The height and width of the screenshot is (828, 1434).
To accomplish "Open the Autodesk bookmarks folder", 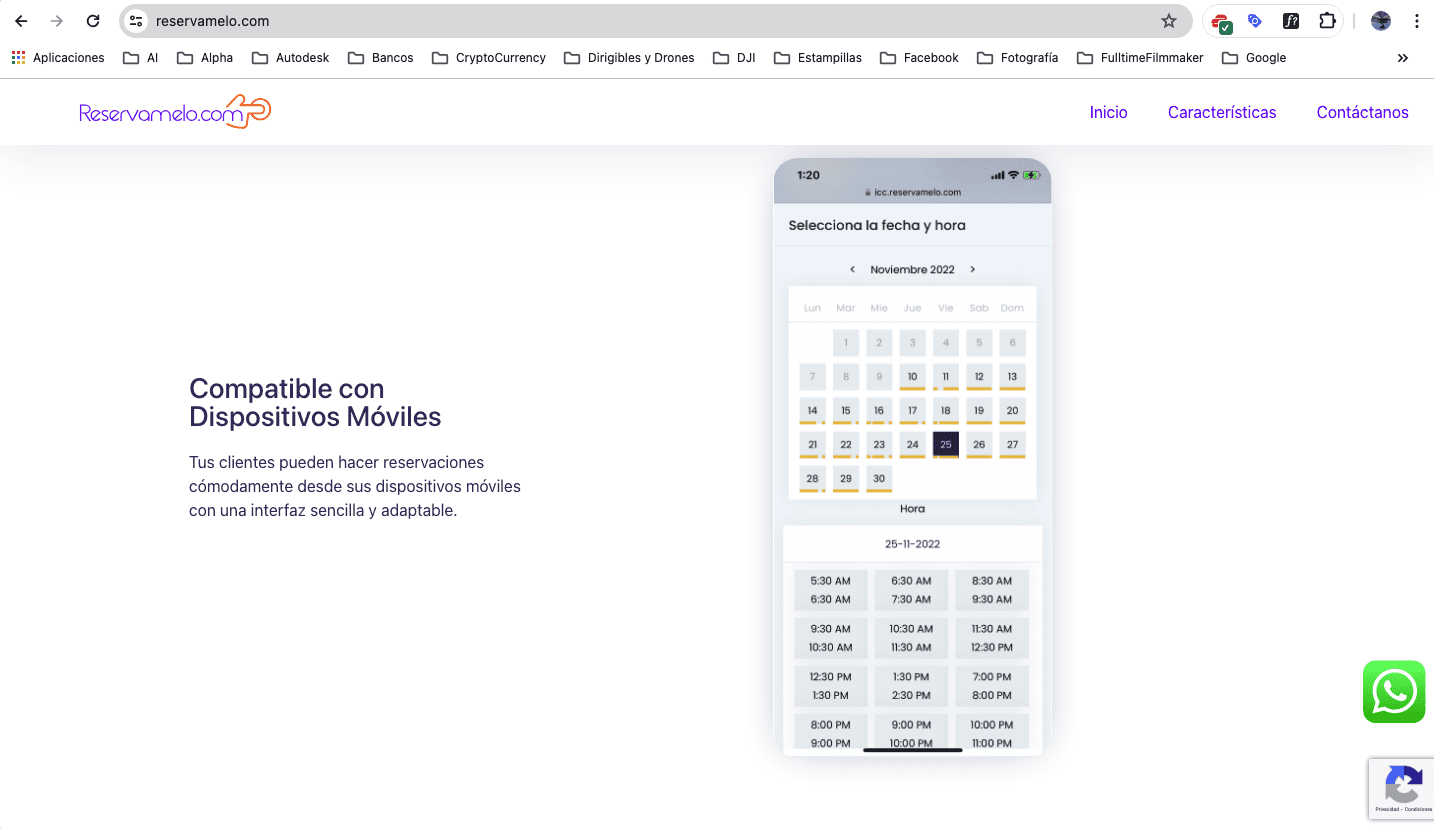I will (x=290, y=58).
